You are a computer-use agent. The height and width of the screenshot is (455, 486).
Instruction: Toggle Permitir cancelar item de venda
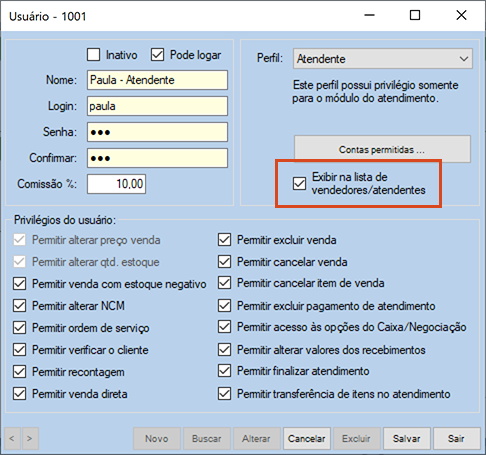pos(224,283)
